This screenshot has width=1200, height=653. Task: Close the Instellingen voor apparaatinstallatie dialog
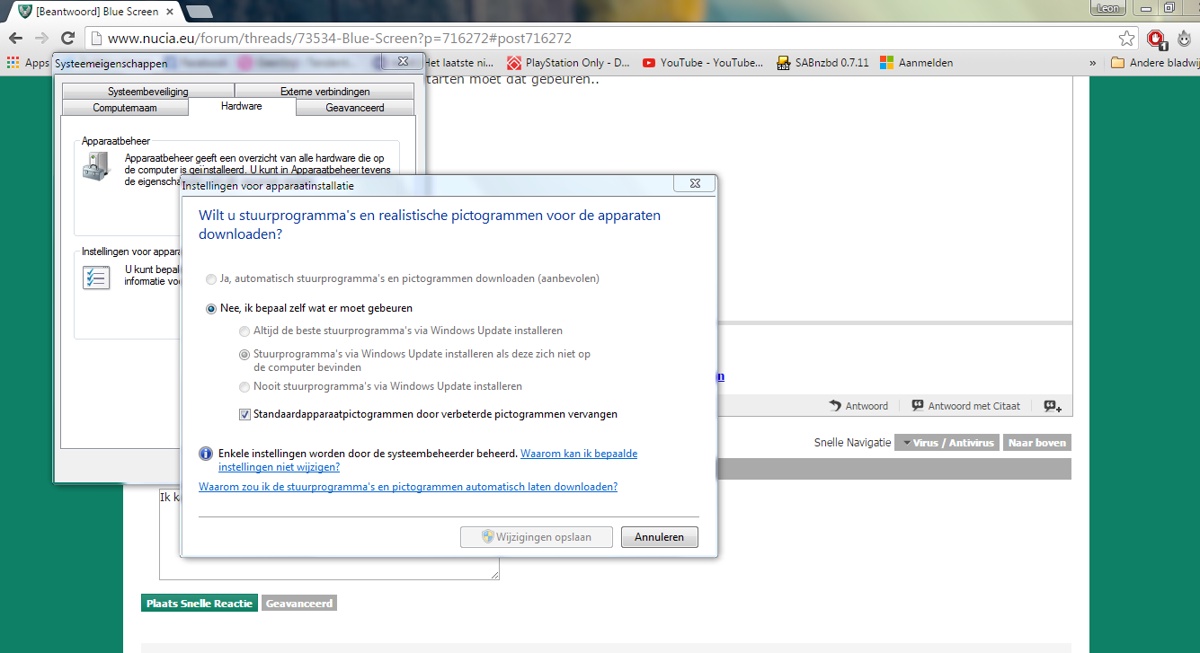pos(694,184)
